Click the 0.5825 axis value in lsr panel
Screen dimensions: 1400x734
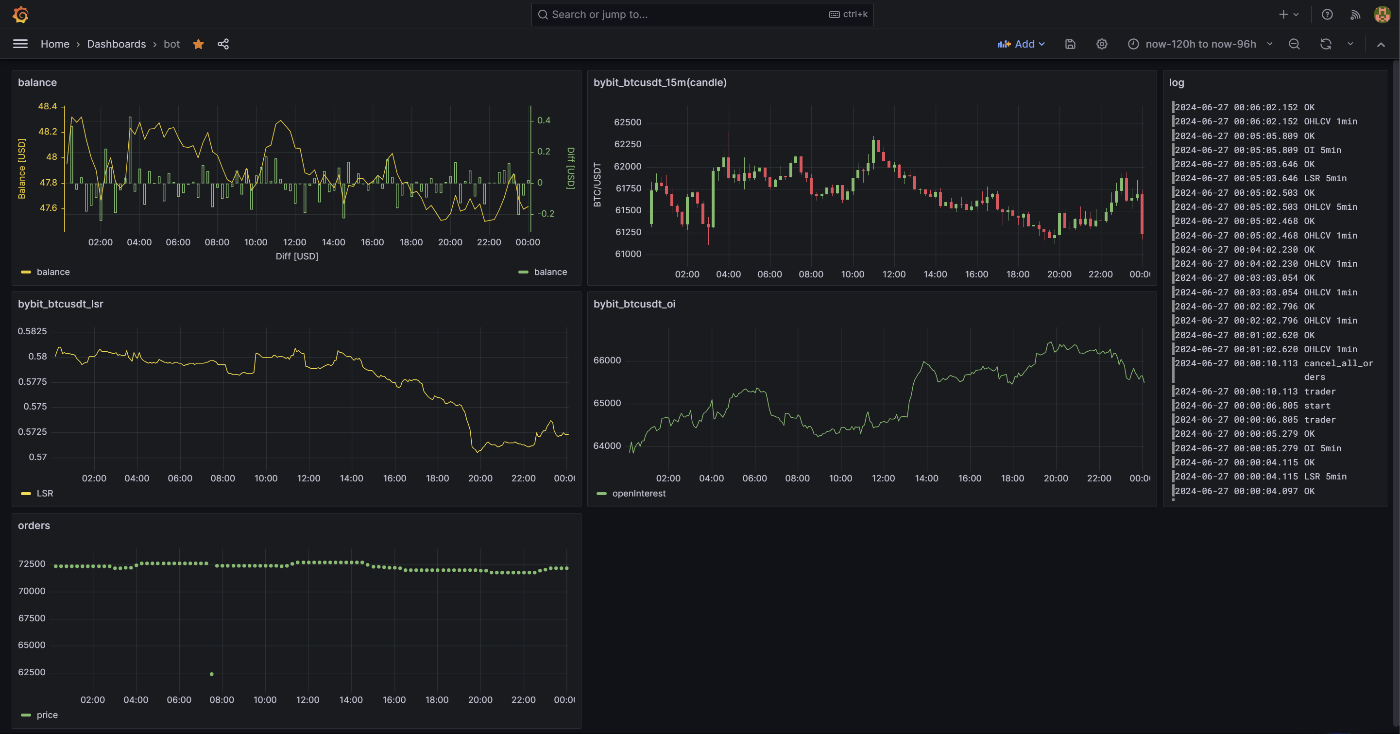(x=32, y=331)
